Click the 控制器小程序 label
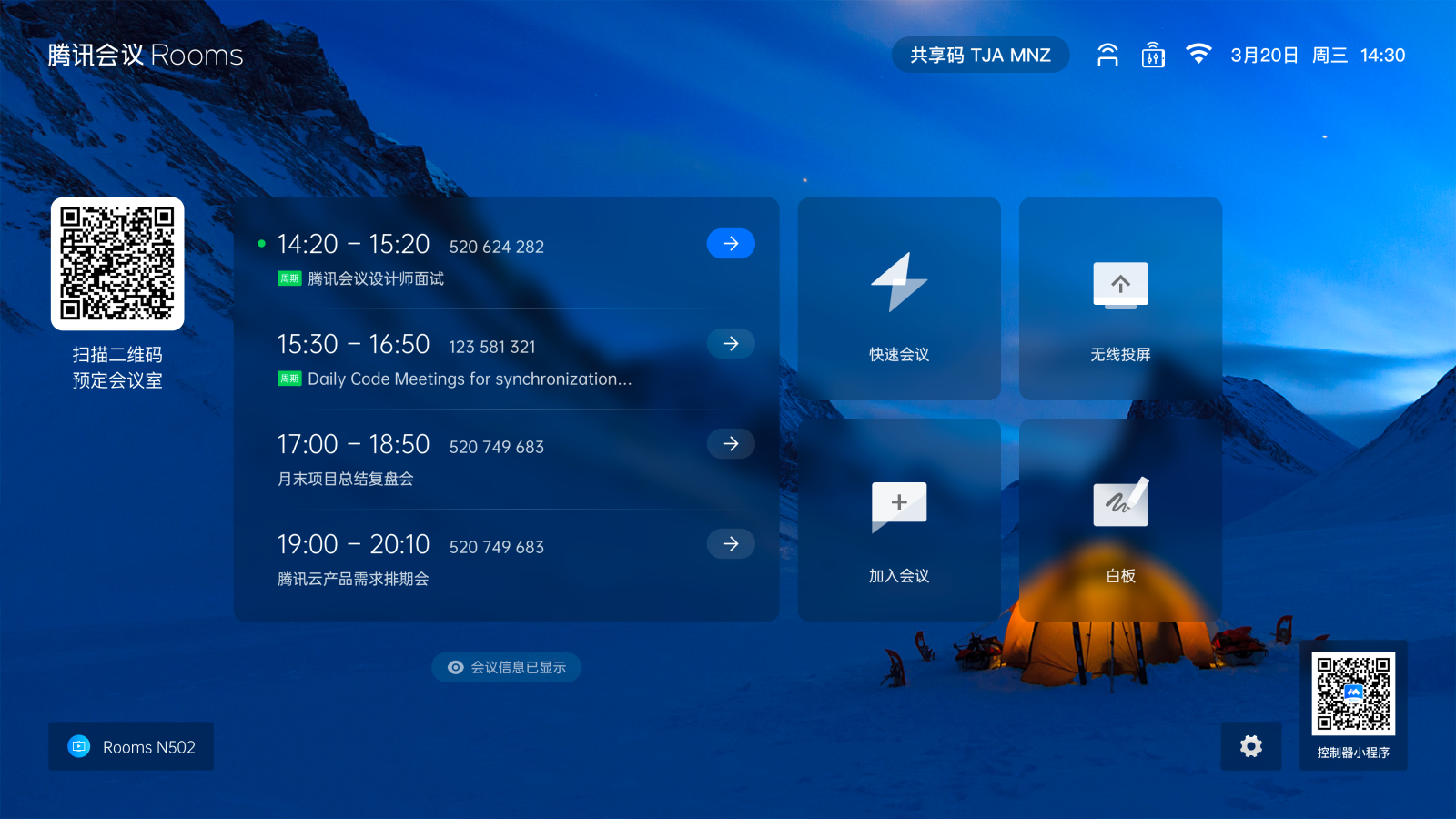The image size is (1456, 819). click(1353, 753)
